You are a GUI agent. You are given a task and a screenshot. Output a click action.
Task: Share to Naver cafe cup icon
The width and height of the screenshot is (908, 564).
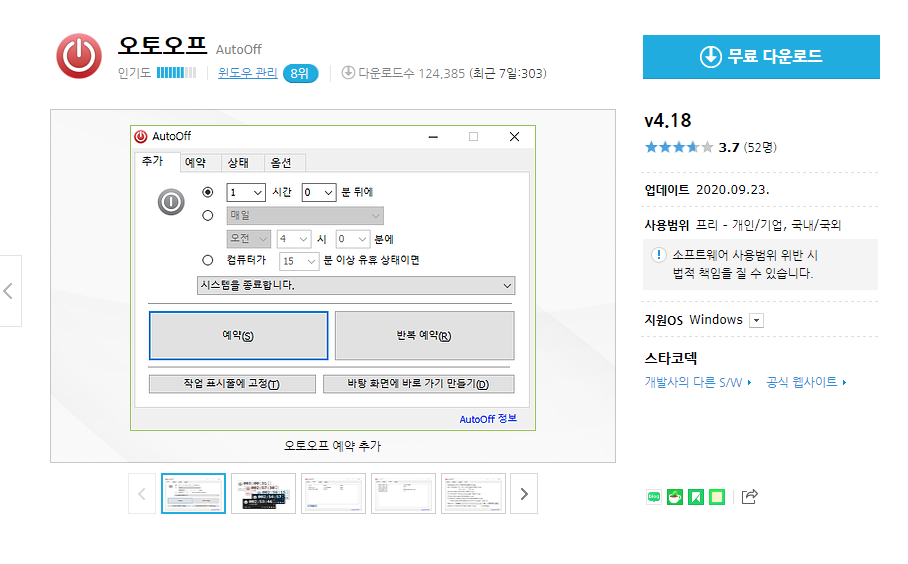675,497
